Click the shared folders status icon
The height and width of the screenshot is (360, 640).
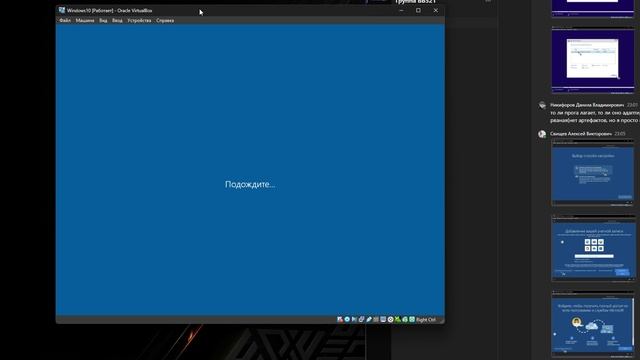[376, 320]
